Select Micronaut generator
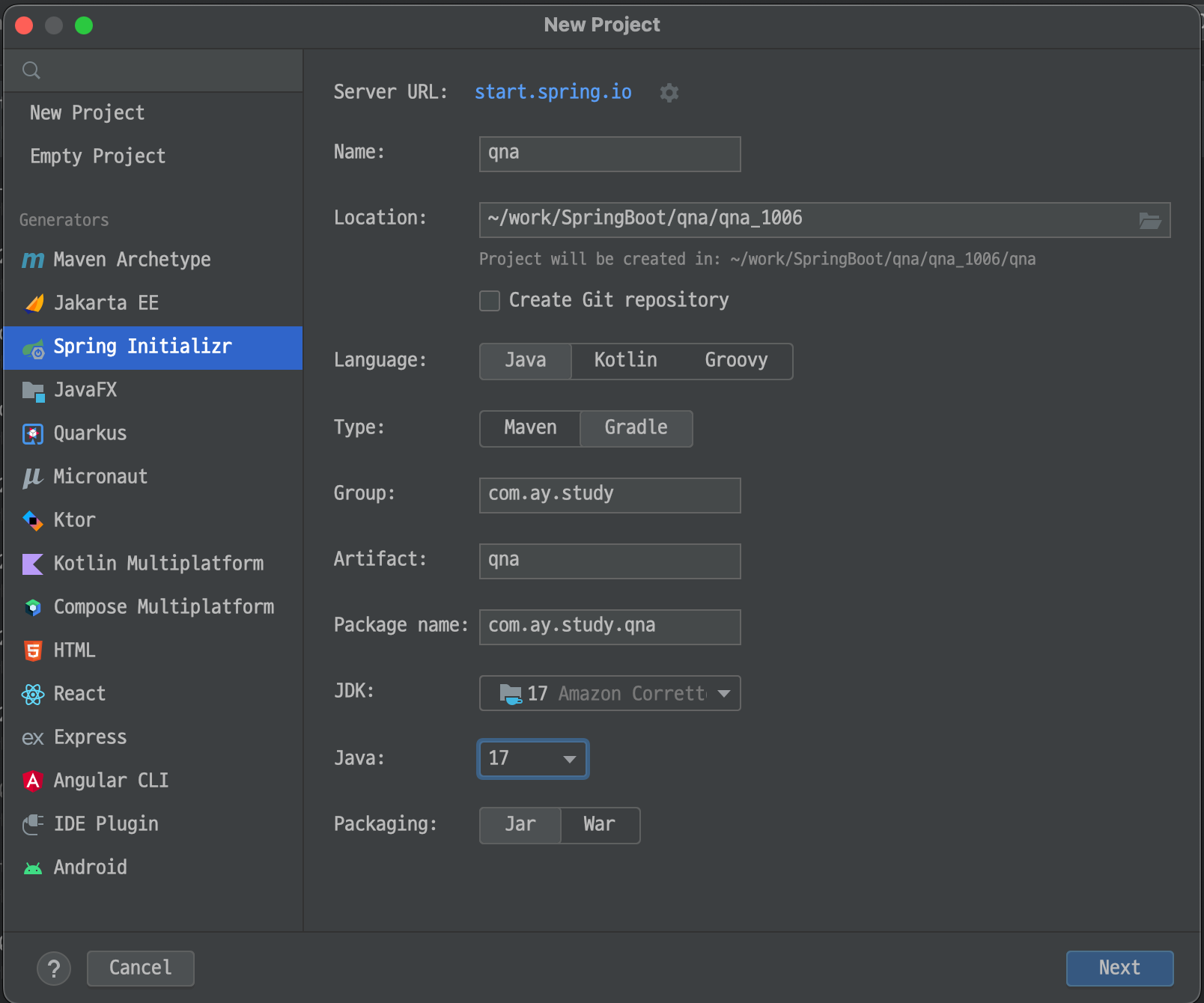 tap(153, 477)
